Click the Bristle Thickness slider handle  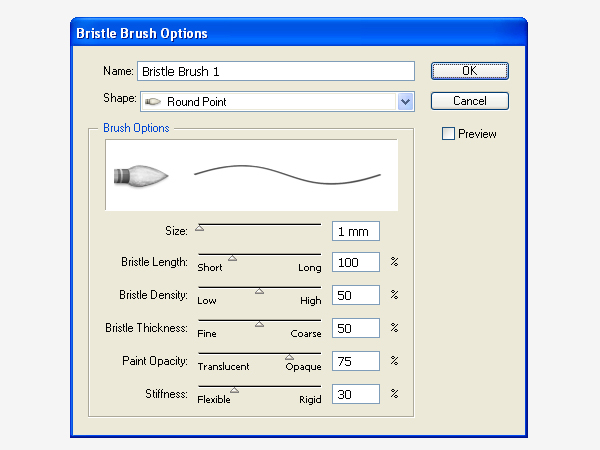coord(259,324)
